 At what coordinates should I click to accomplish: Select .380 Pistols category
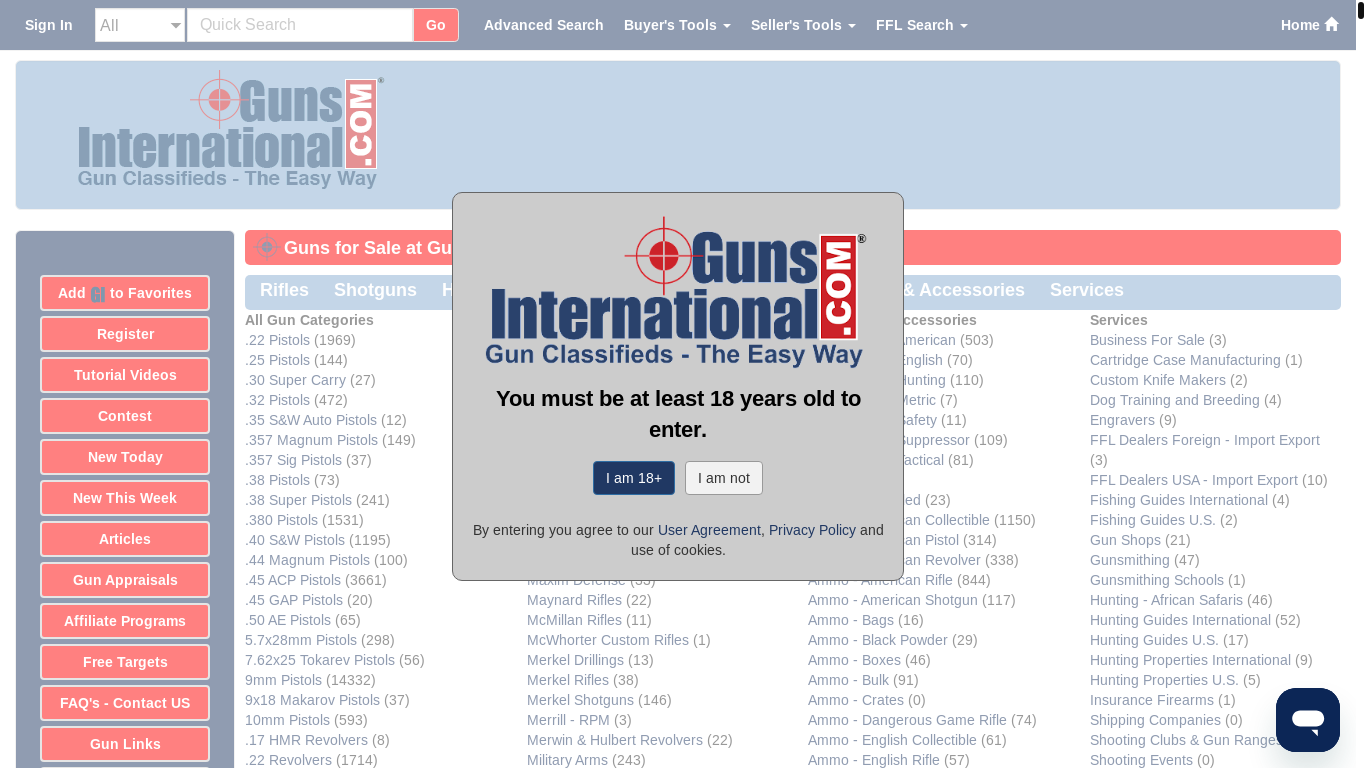coord(281,520)
